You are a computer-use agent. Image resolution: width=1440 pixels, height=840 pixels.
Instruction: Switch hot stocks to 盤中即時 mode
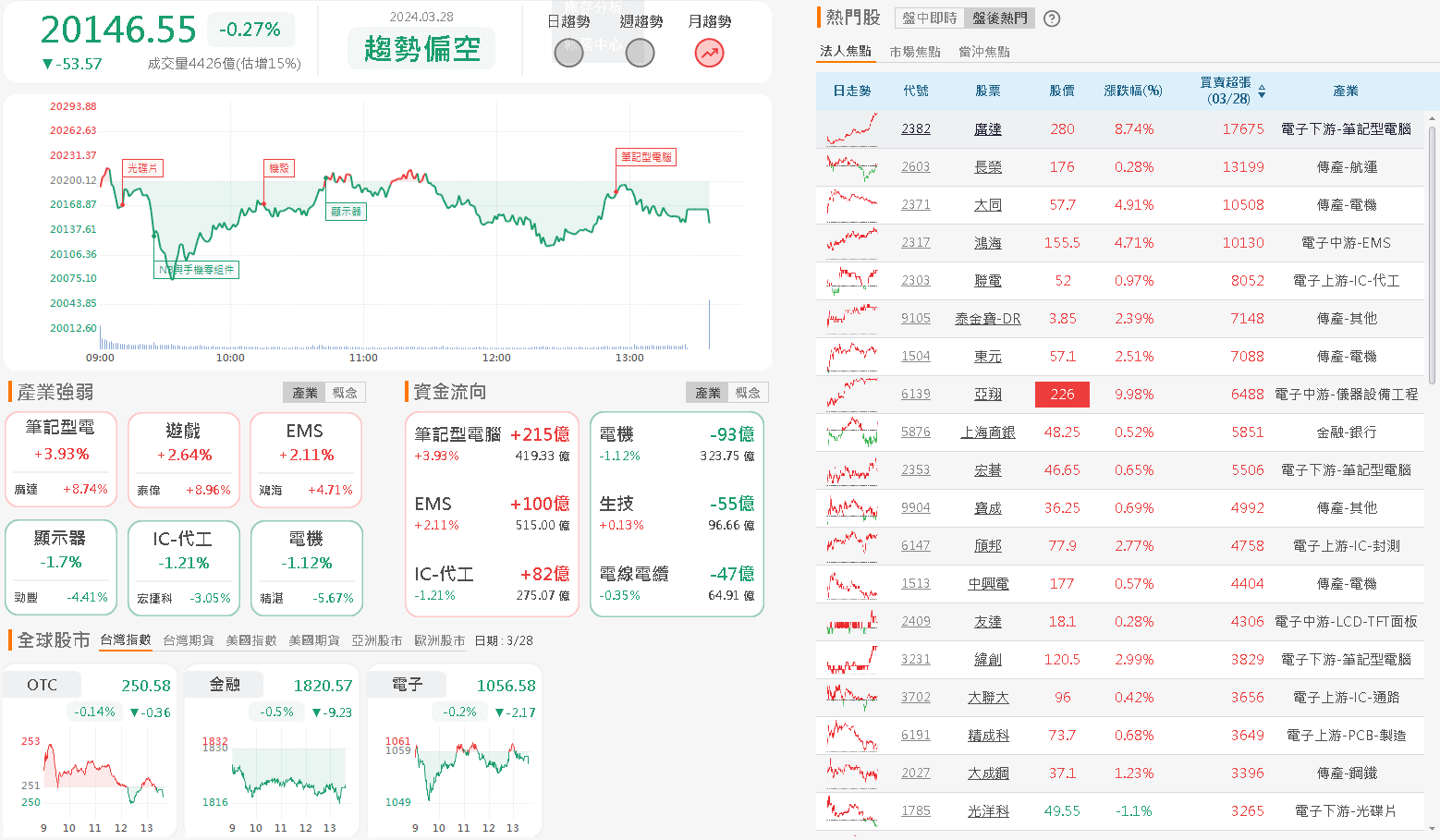pos(930,18)
